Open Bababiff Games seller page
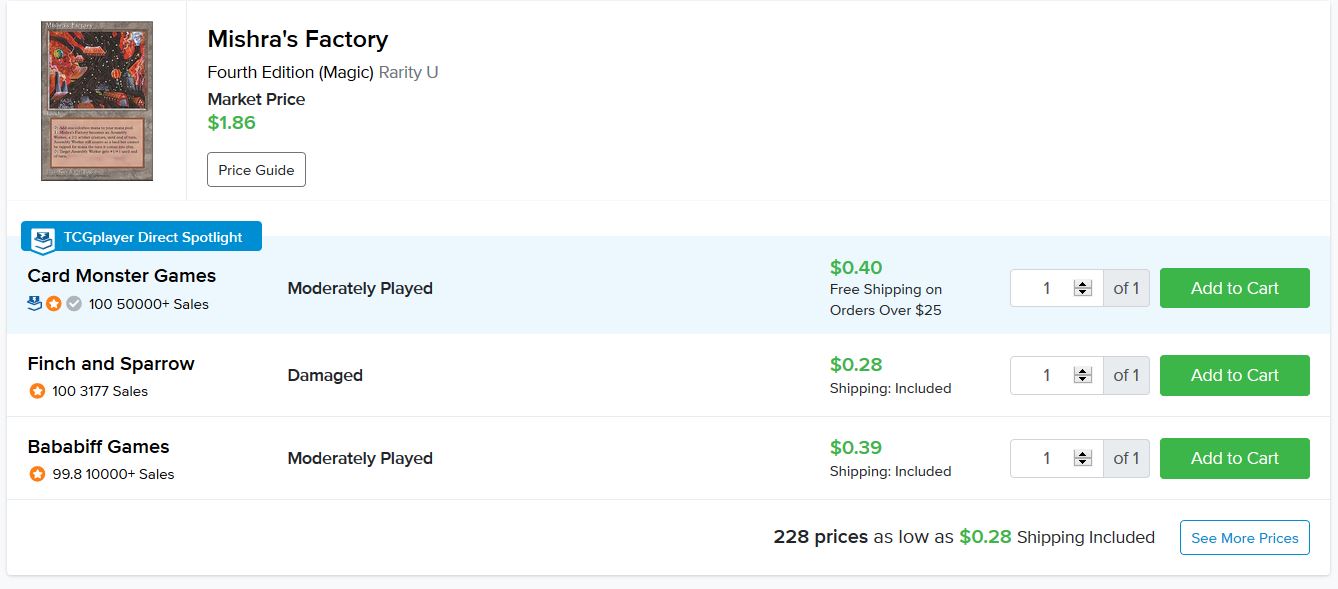Image resolution: width=1338 pixels, height=589 pixels. [x=98, y=447]
